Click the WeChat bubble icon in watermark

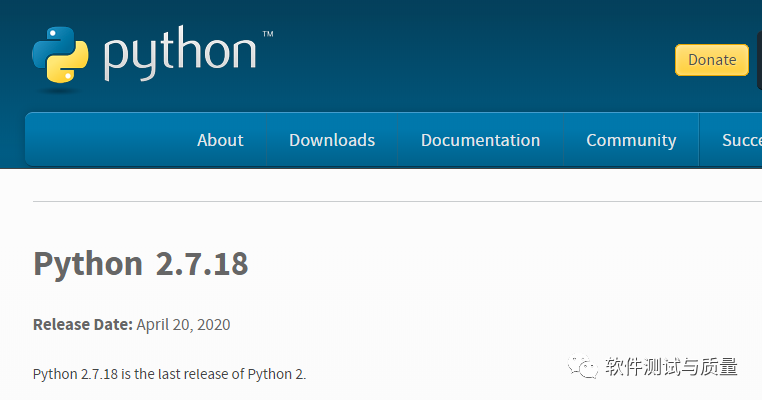[584, 367]
